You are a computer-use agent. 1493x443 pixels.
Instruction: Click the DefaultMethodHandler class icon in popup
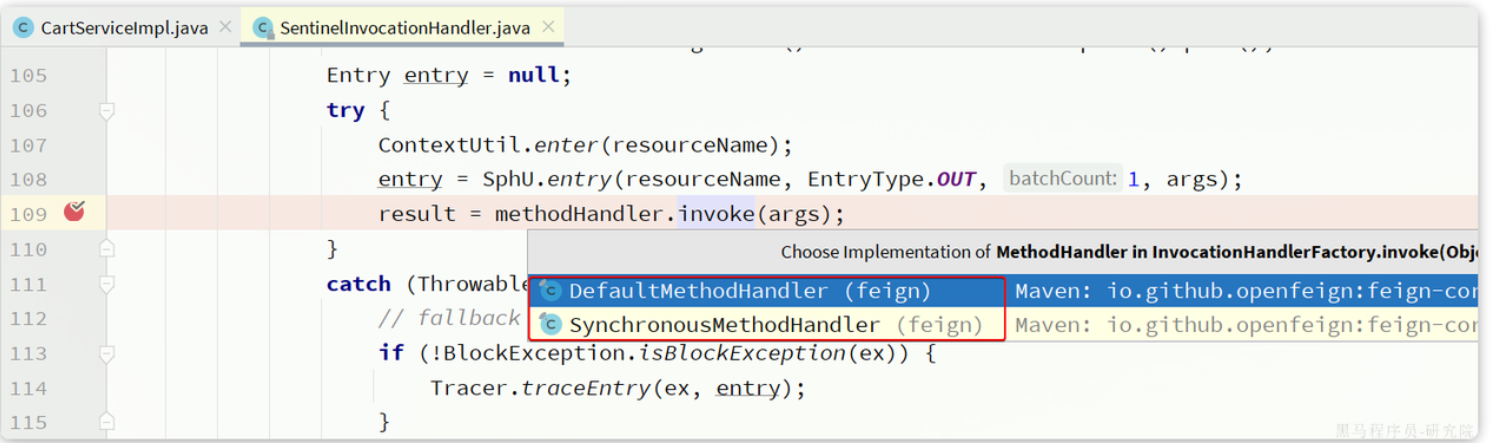(550, 292)
